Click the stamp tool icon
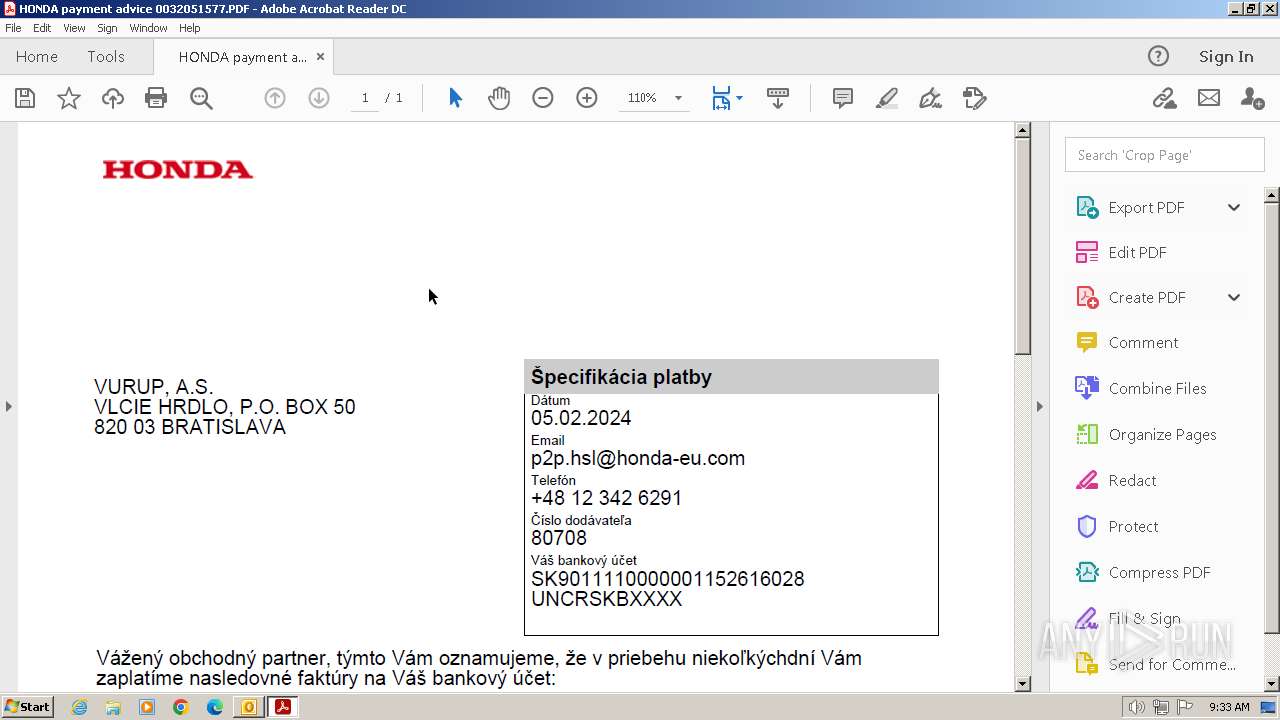The image size is (1280, 720). pyautogui.click(x=975, y=98)
